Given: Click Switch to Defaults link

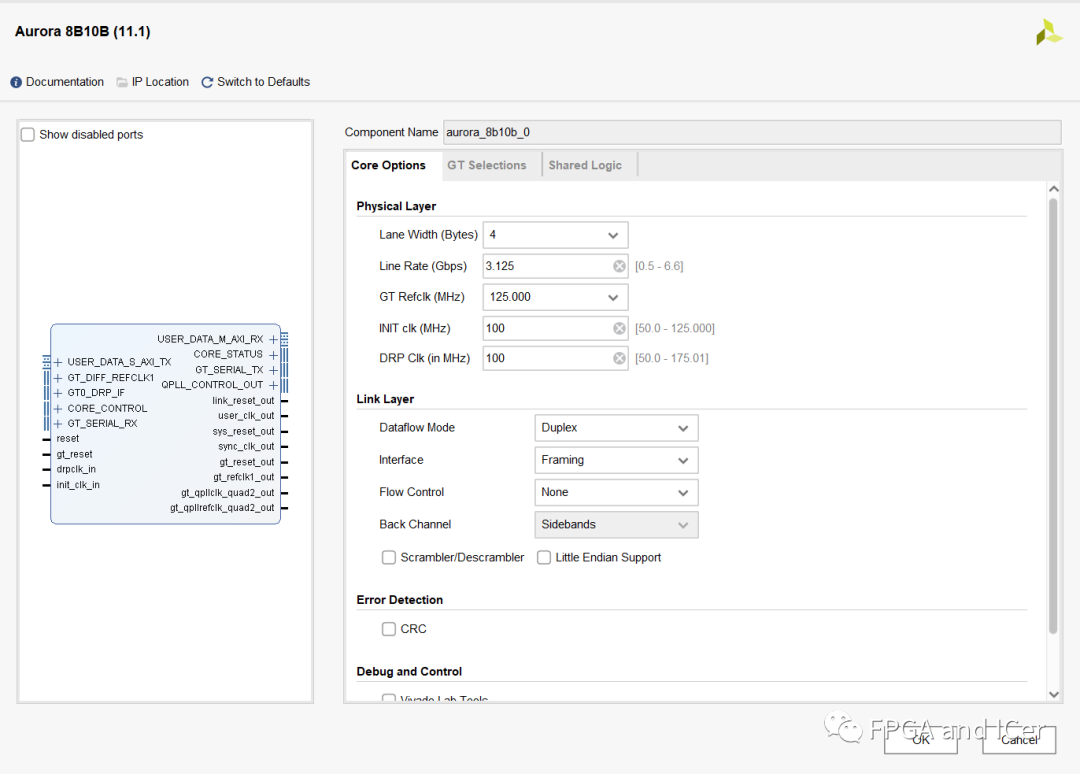Looking at the screenshot, I should [x=263, y=82].
